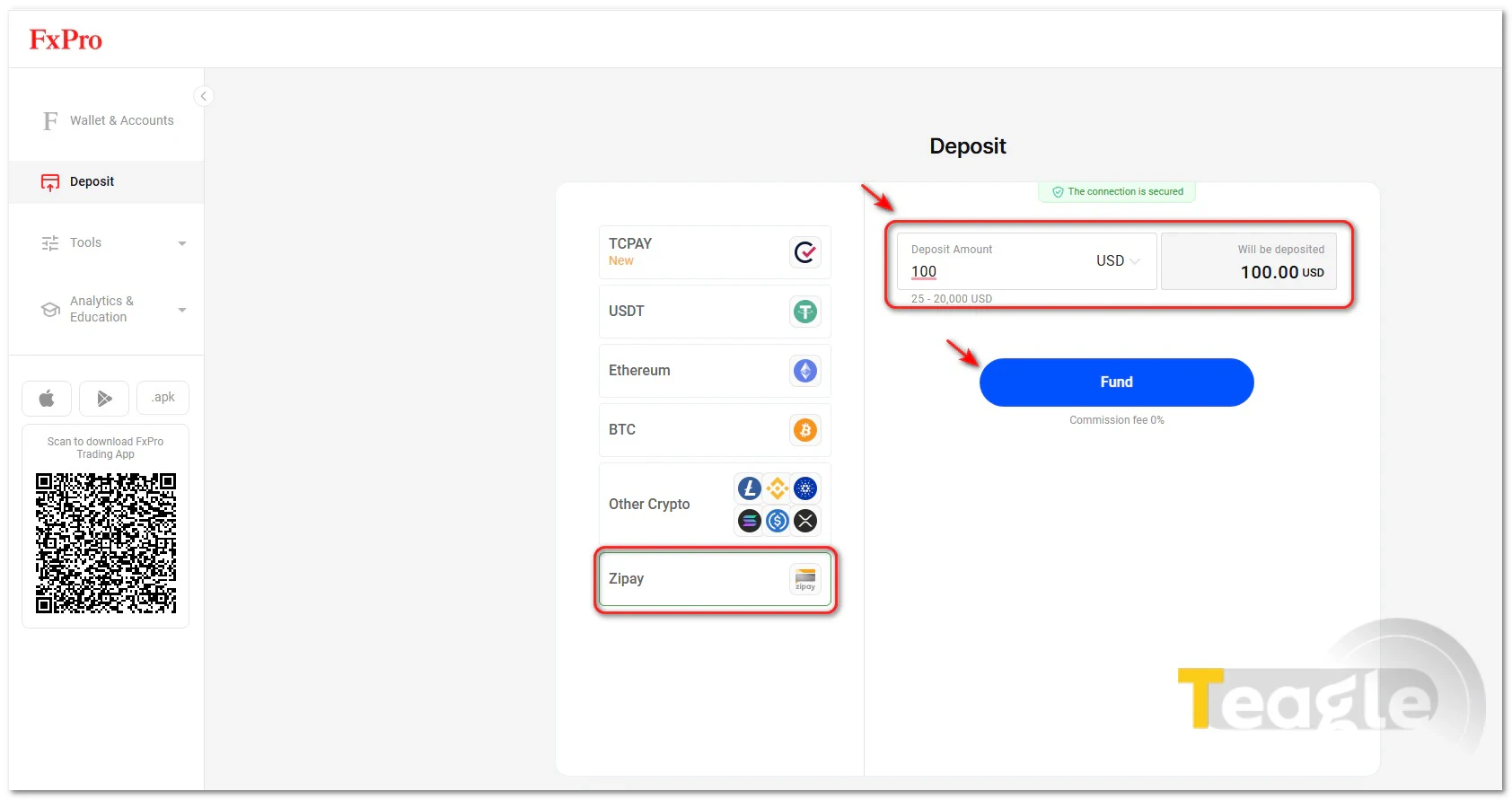Open the Tools menu item

(106, 243)
